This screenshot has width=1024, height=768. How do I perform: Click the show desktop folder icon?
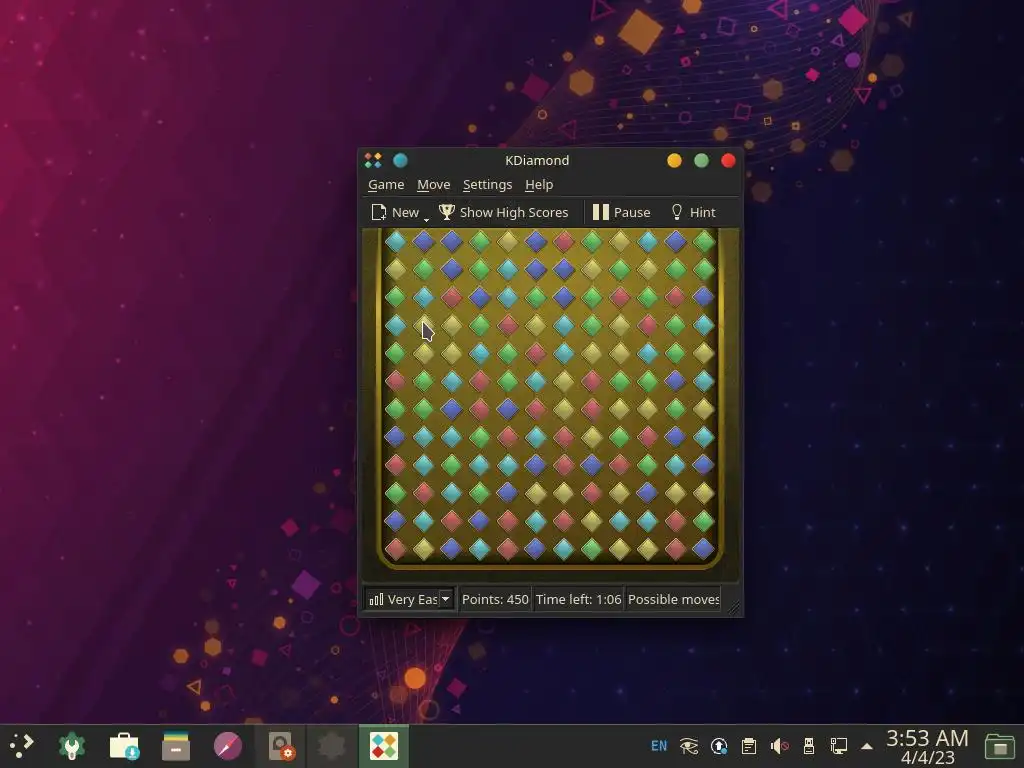tap(999, 745)
